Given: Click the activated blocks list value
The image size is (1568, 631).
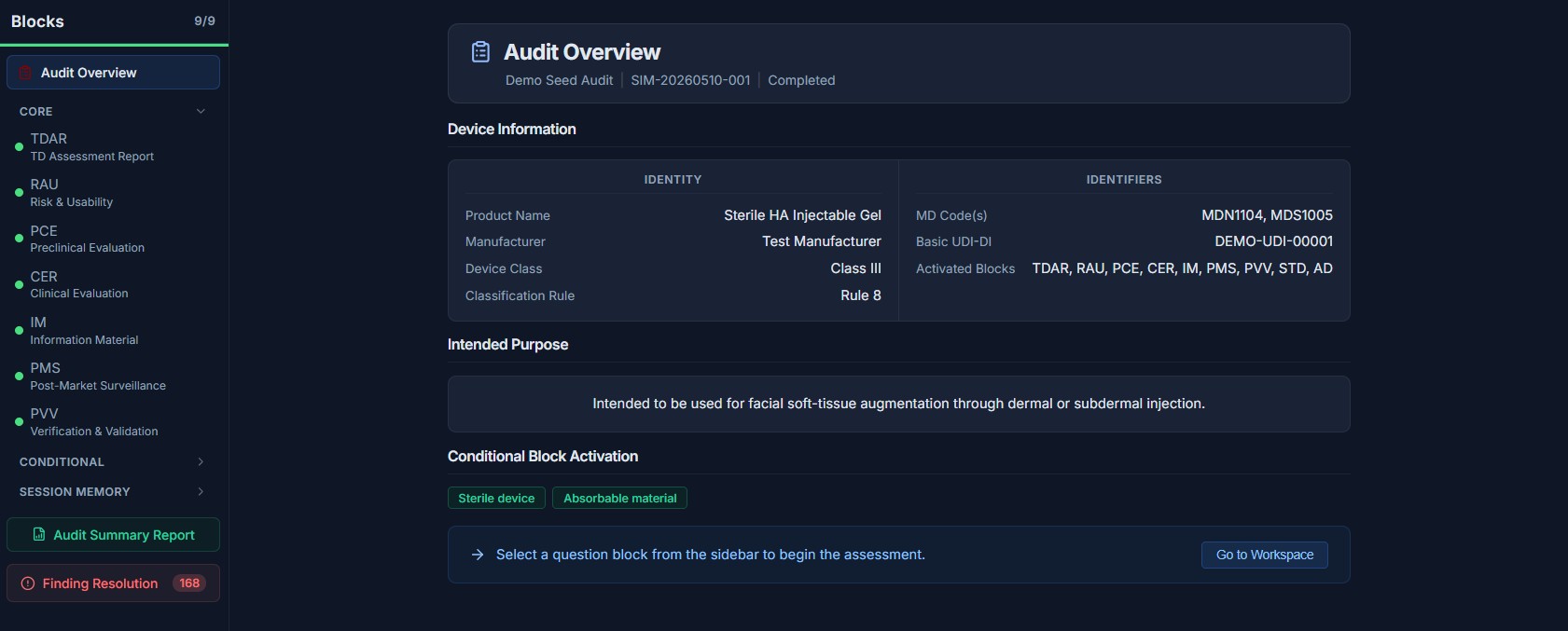Looking at the screenshot, I should point(1182,268).
